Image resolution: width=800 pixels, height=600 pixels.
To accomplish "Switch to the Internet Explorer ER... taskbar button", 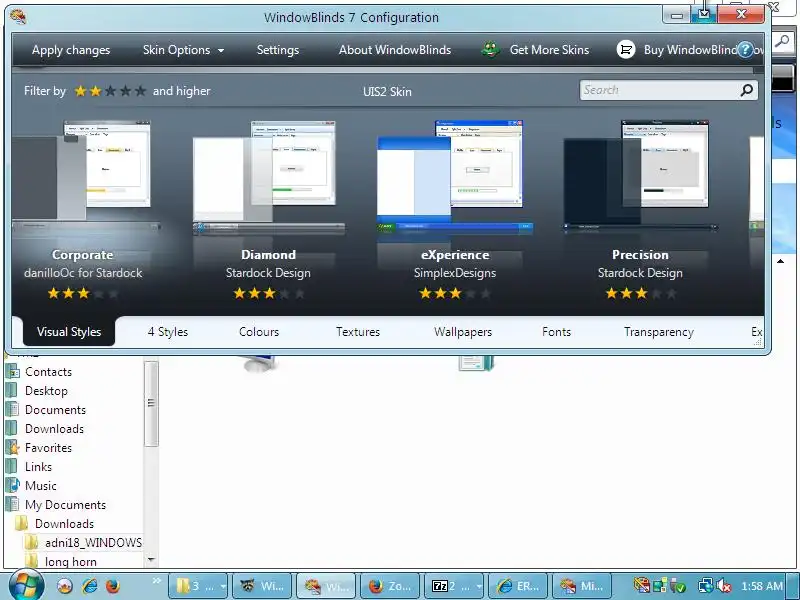I will pyautogui.click(x=518, y=586).
